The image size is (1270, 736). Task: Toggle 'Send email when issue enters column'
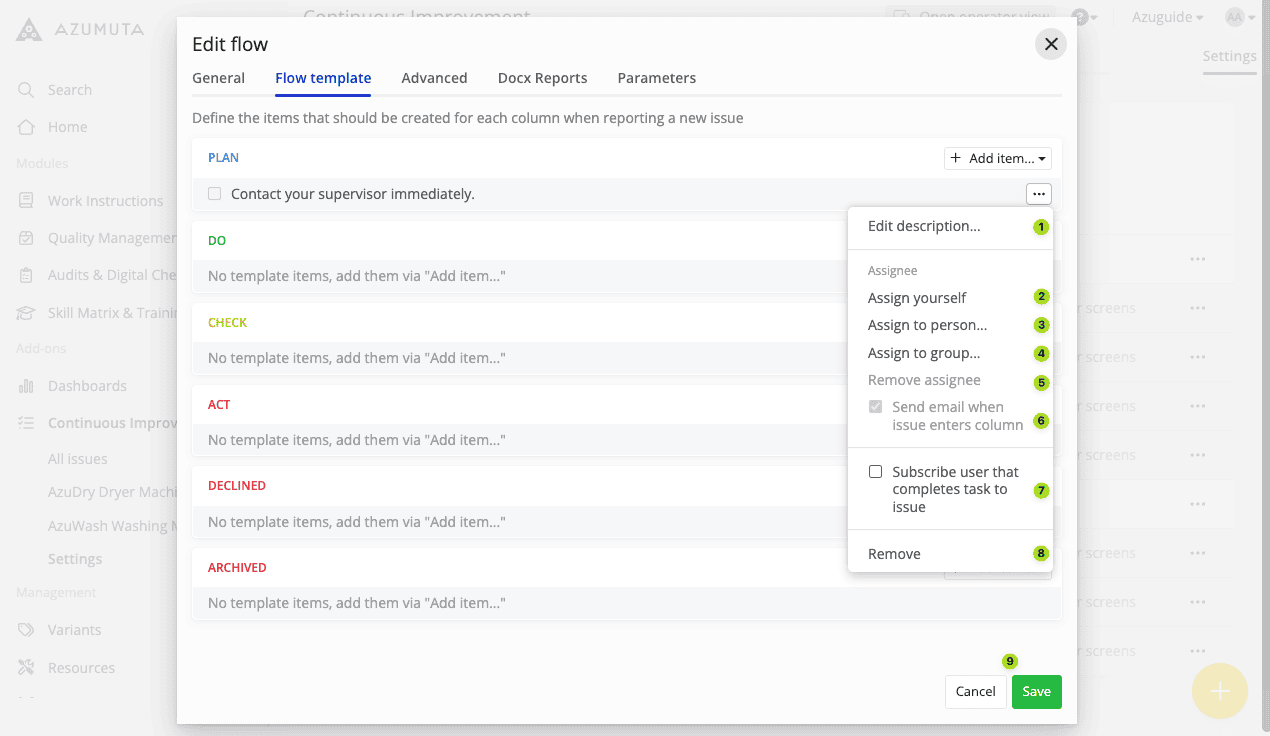point(876,407)
